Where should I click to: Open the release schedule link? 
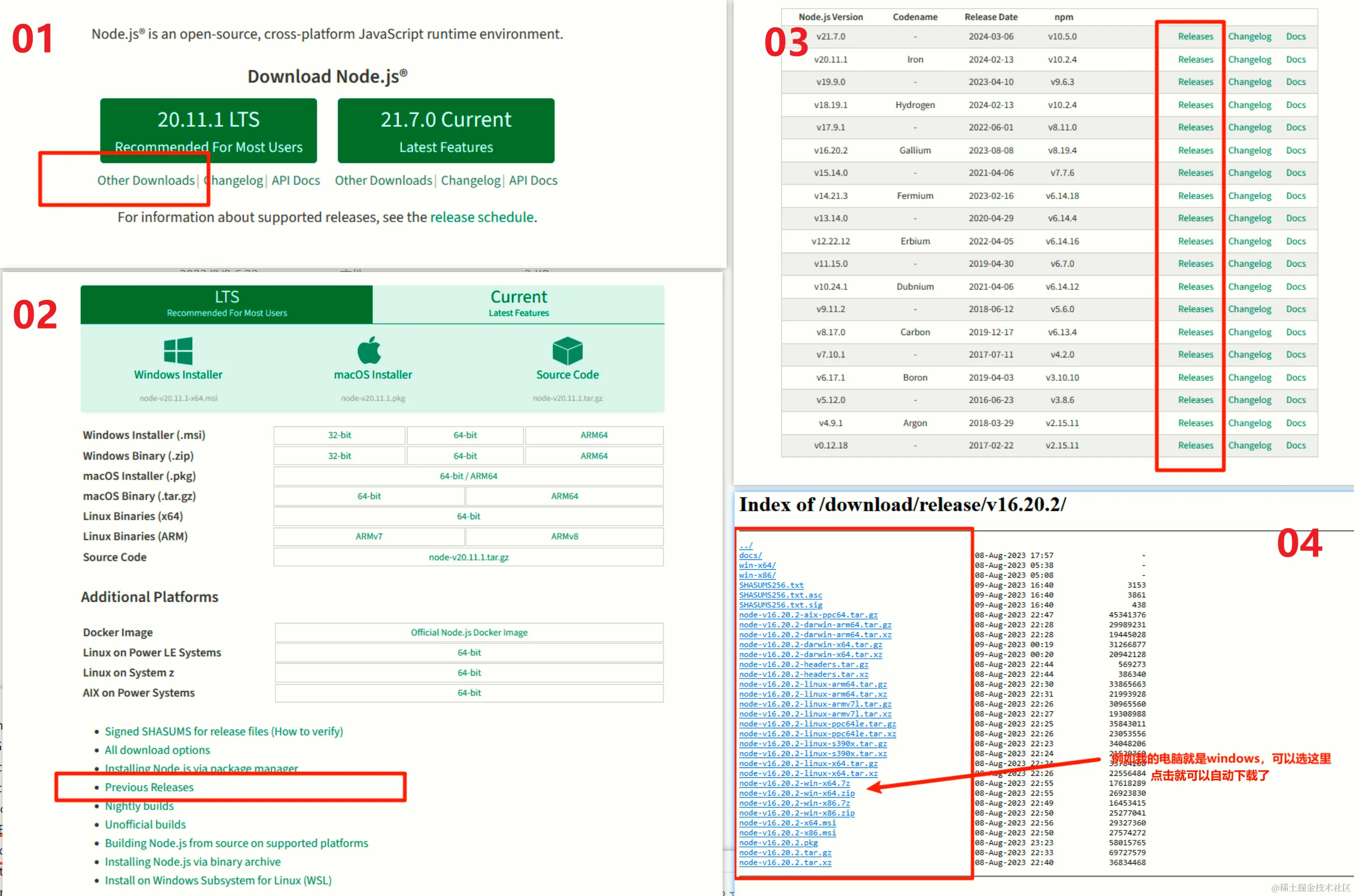[x=481, y=217]
